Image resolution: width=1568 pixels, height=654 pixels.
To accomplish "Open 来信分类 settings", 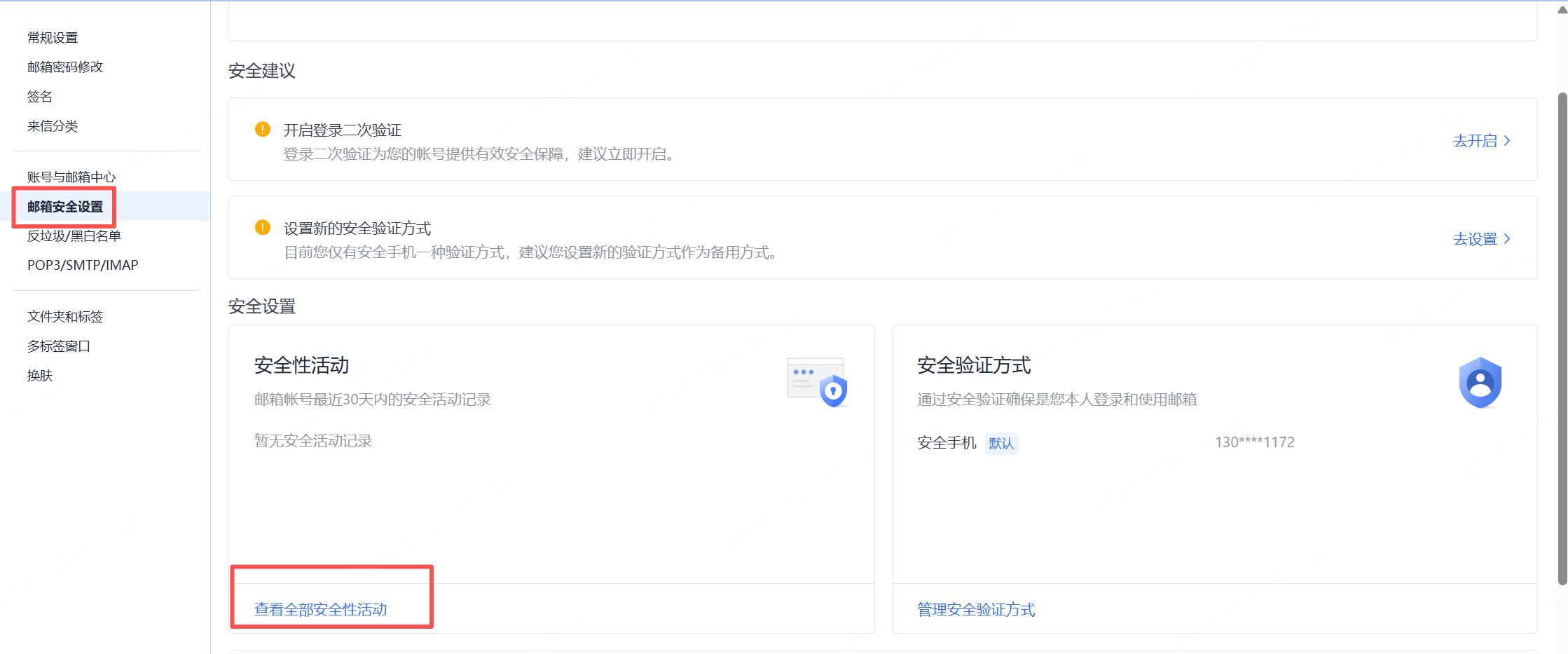I will [53, 126].
